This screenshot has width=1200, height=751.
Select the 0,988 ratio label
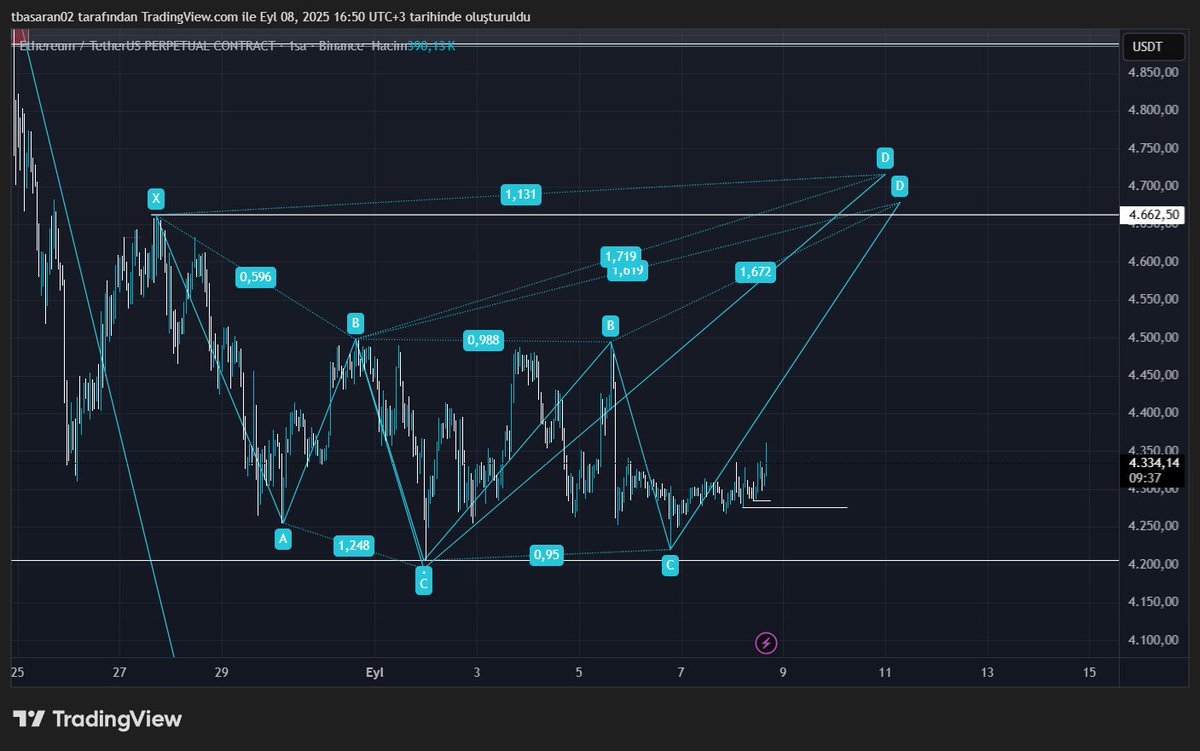[483, 342]
